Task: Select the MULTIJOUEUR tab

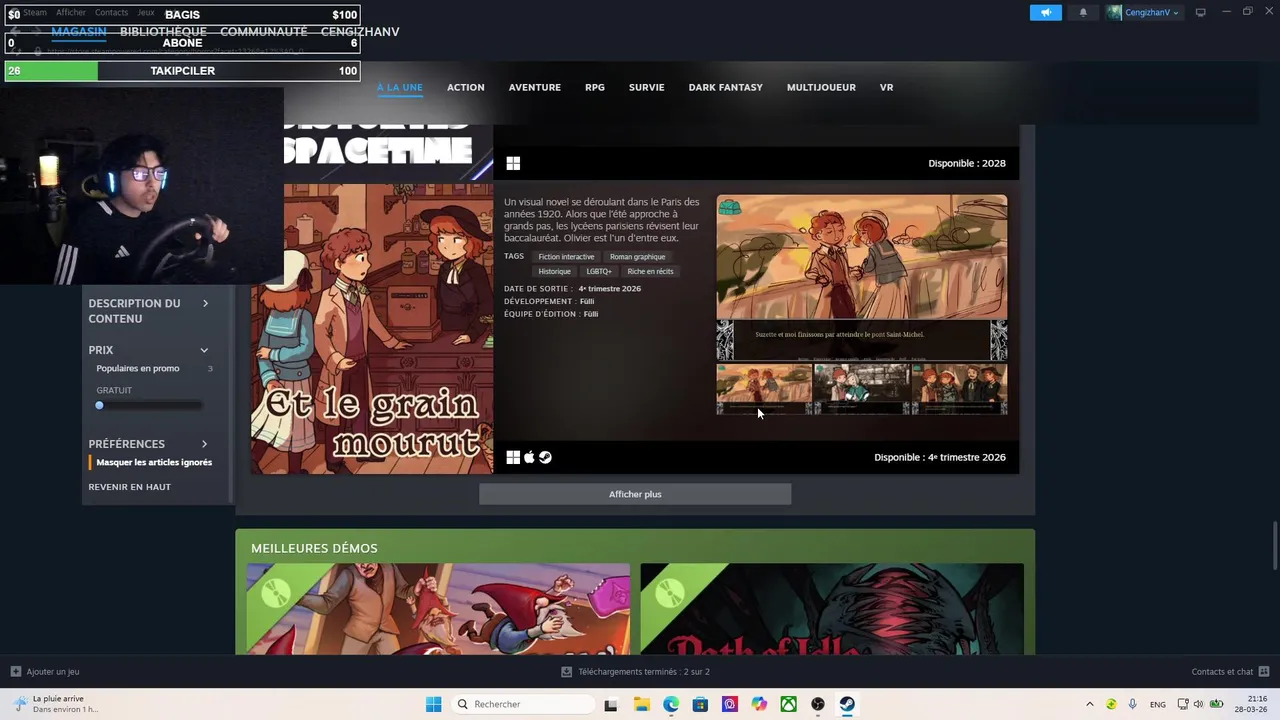Action: [821, 87]
